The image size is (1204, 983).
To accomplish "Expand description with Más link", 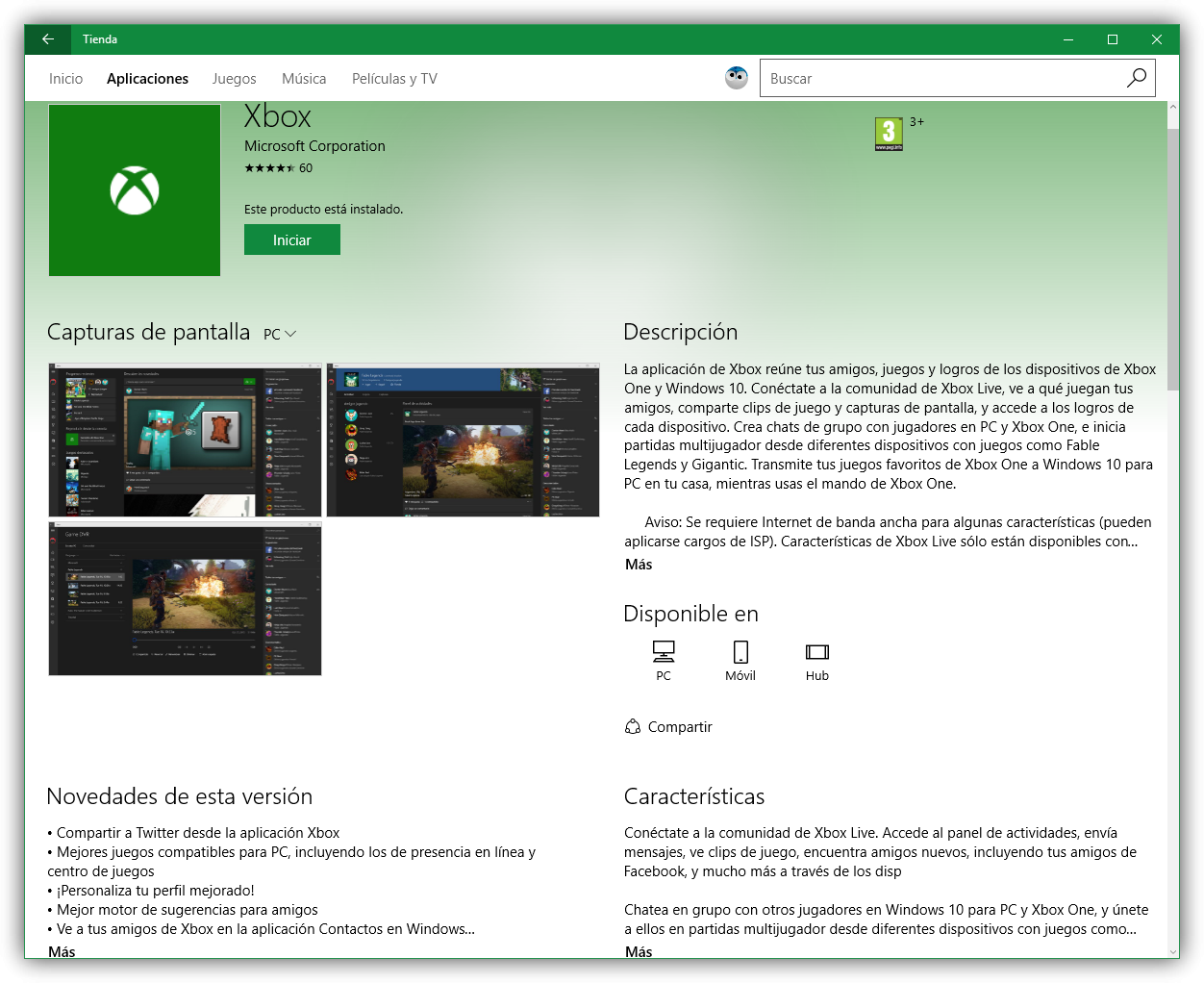I will 639,565.
